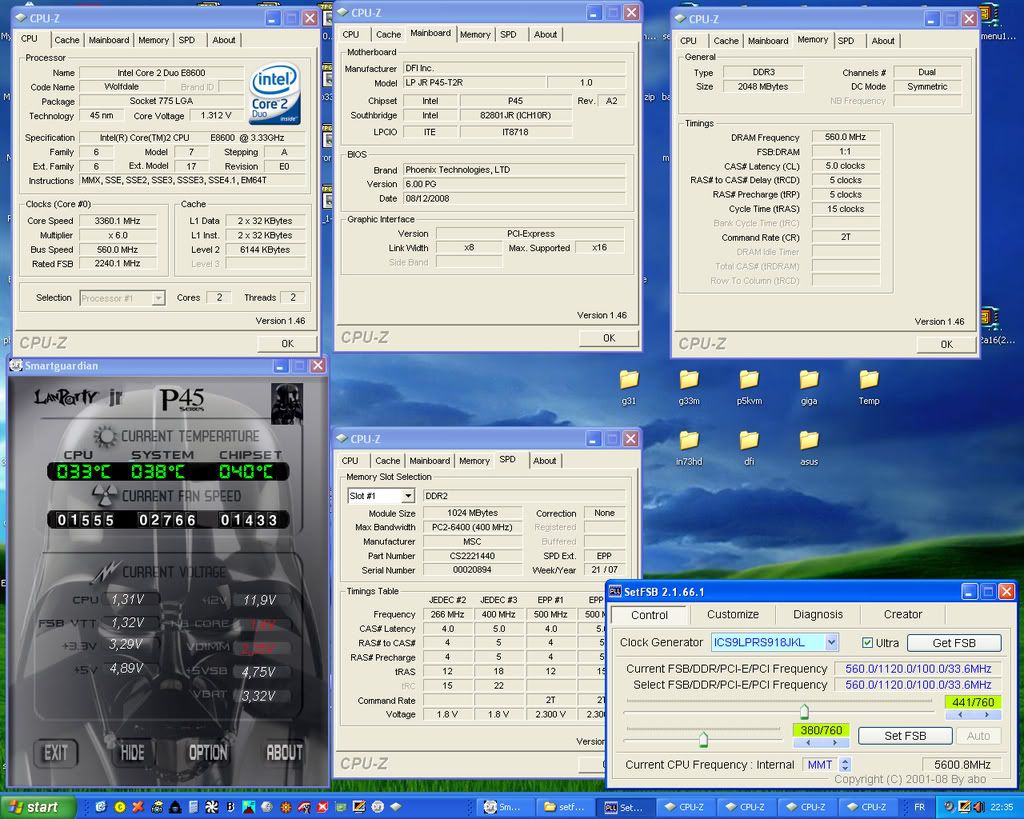This screenshot has width=1024, height=819.
Task: Open the dfi desktop folder
Action: pyautogui.click(x=749, y=441)
